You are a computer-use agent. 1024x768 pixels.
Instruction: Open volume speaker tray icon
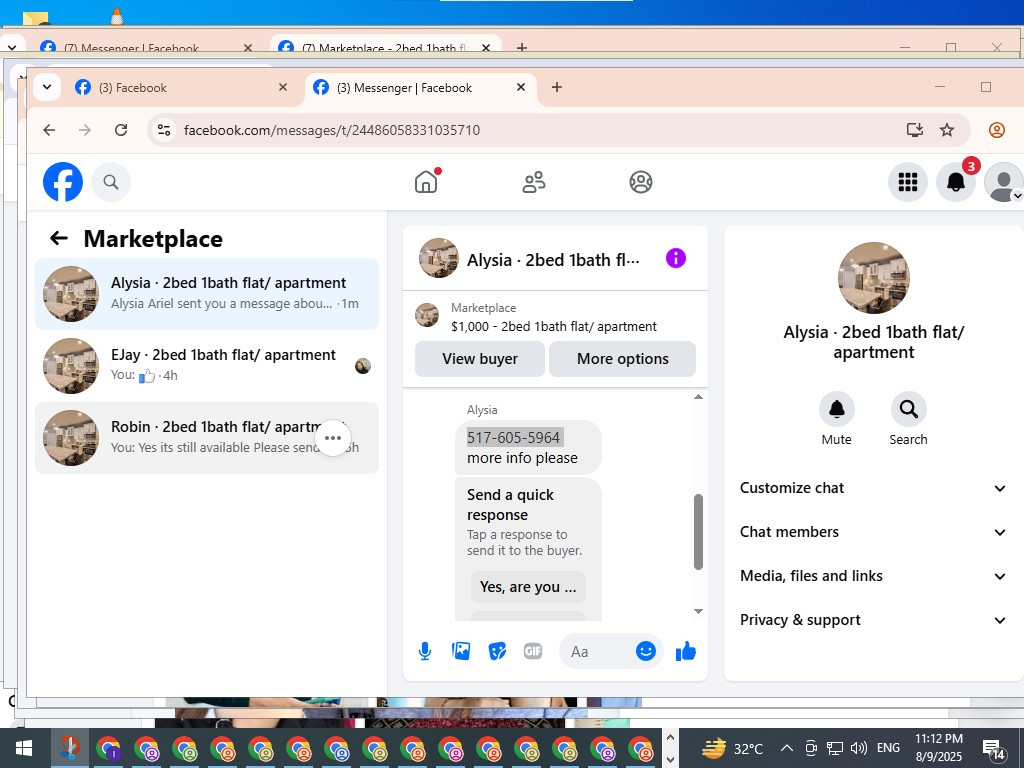click(x=858, y=748)
